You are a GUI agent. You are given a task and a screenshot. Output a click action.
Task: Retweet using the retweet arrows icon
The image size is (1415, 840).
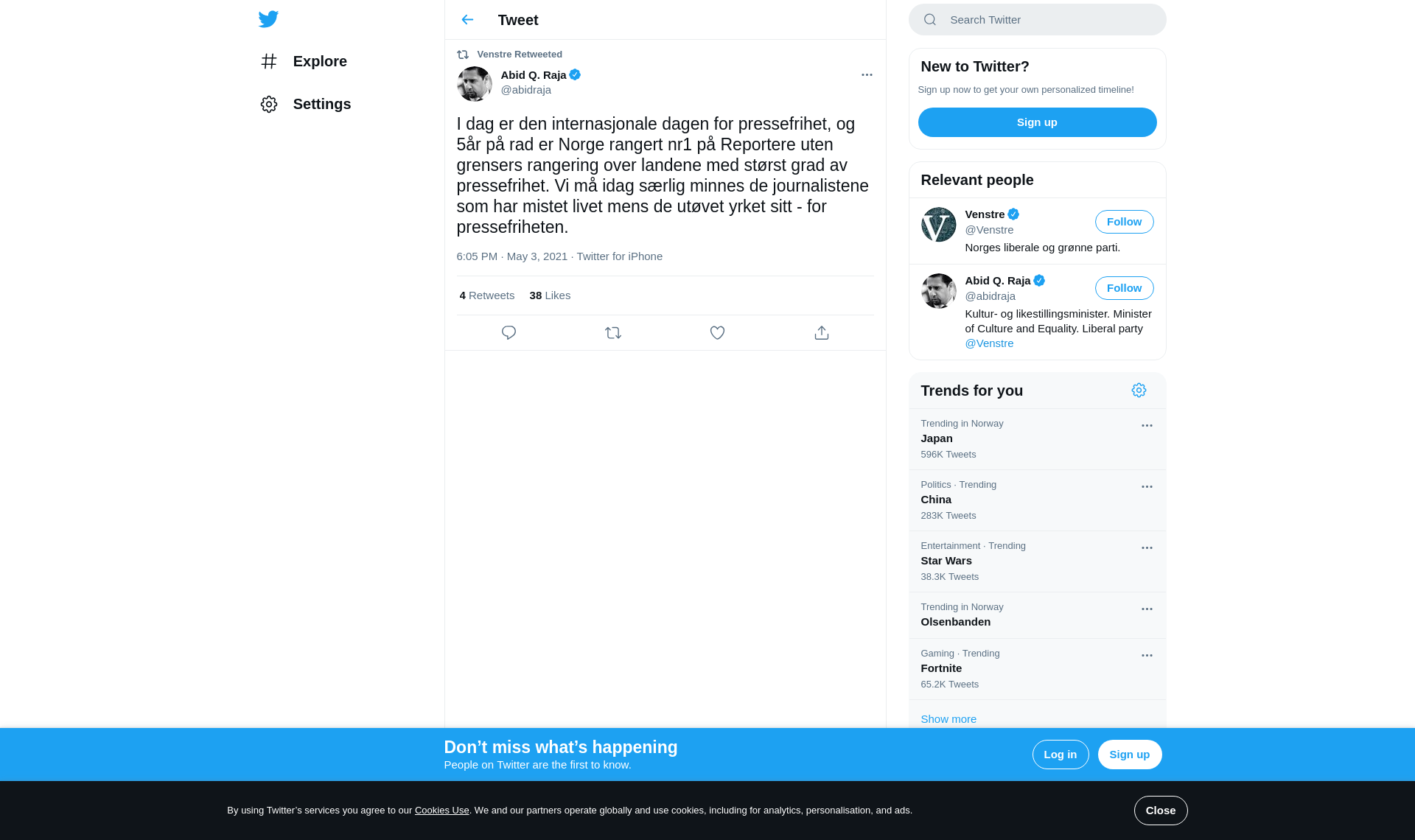[613, 333]
